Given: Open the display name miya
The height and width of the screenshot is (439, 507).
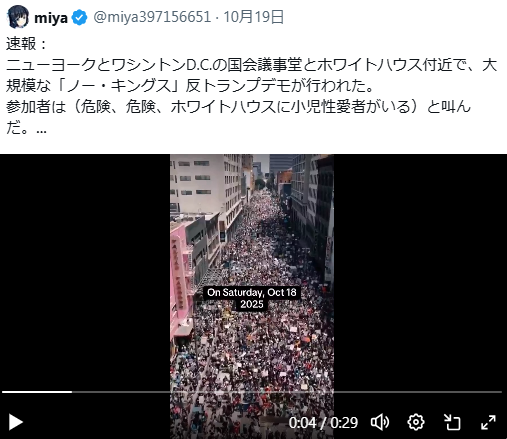Looking at the screenshot, I should click(51, 17).
